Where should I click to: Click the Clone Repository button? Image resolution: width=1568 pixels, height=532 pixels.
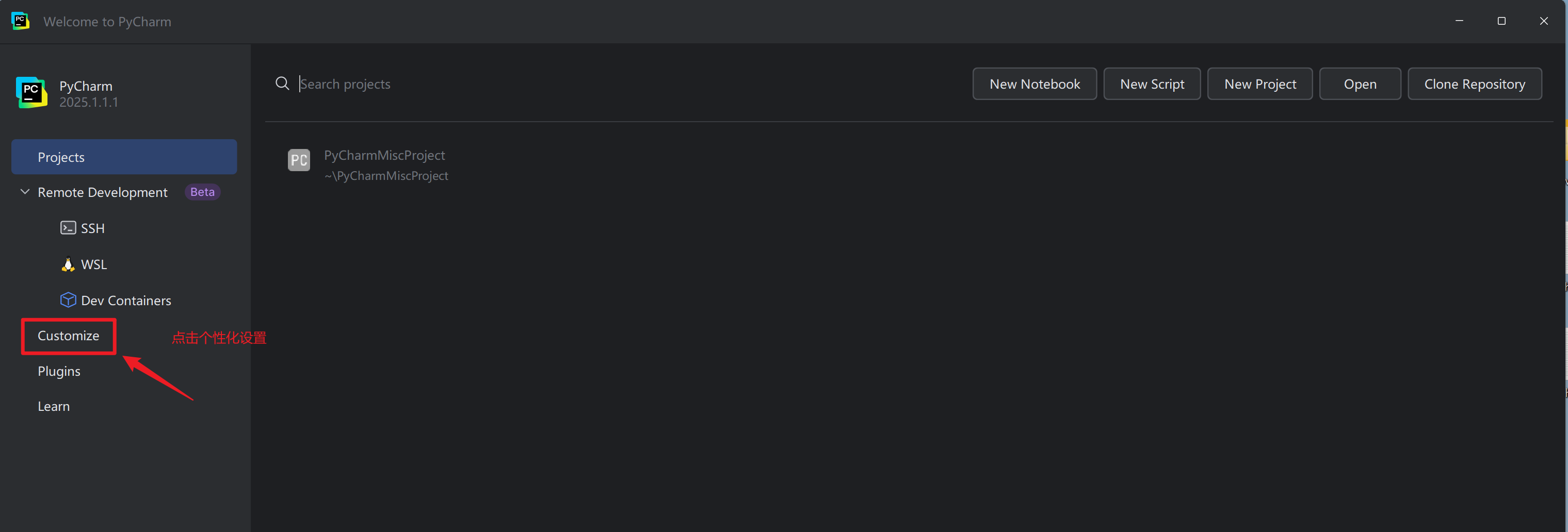pyautogui.click(x=1474, y=84)
